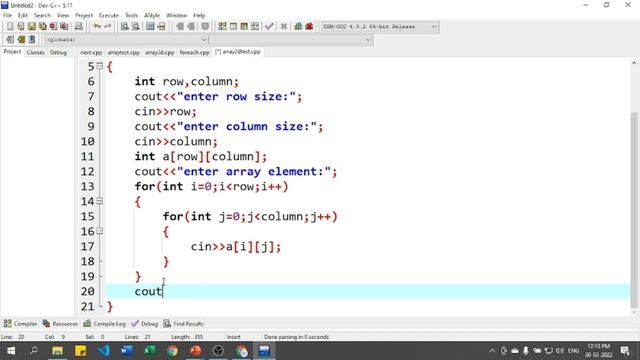Screen dimensions: 640x360
Task: Click the Close file toolbar icon
Action: coord(53,27)
